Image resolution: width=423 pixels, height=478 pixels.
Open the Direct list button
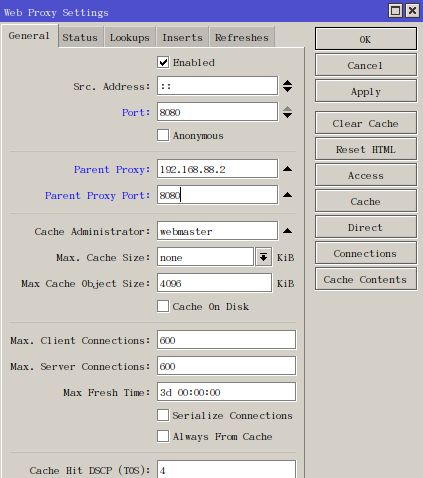pos(366,227)
